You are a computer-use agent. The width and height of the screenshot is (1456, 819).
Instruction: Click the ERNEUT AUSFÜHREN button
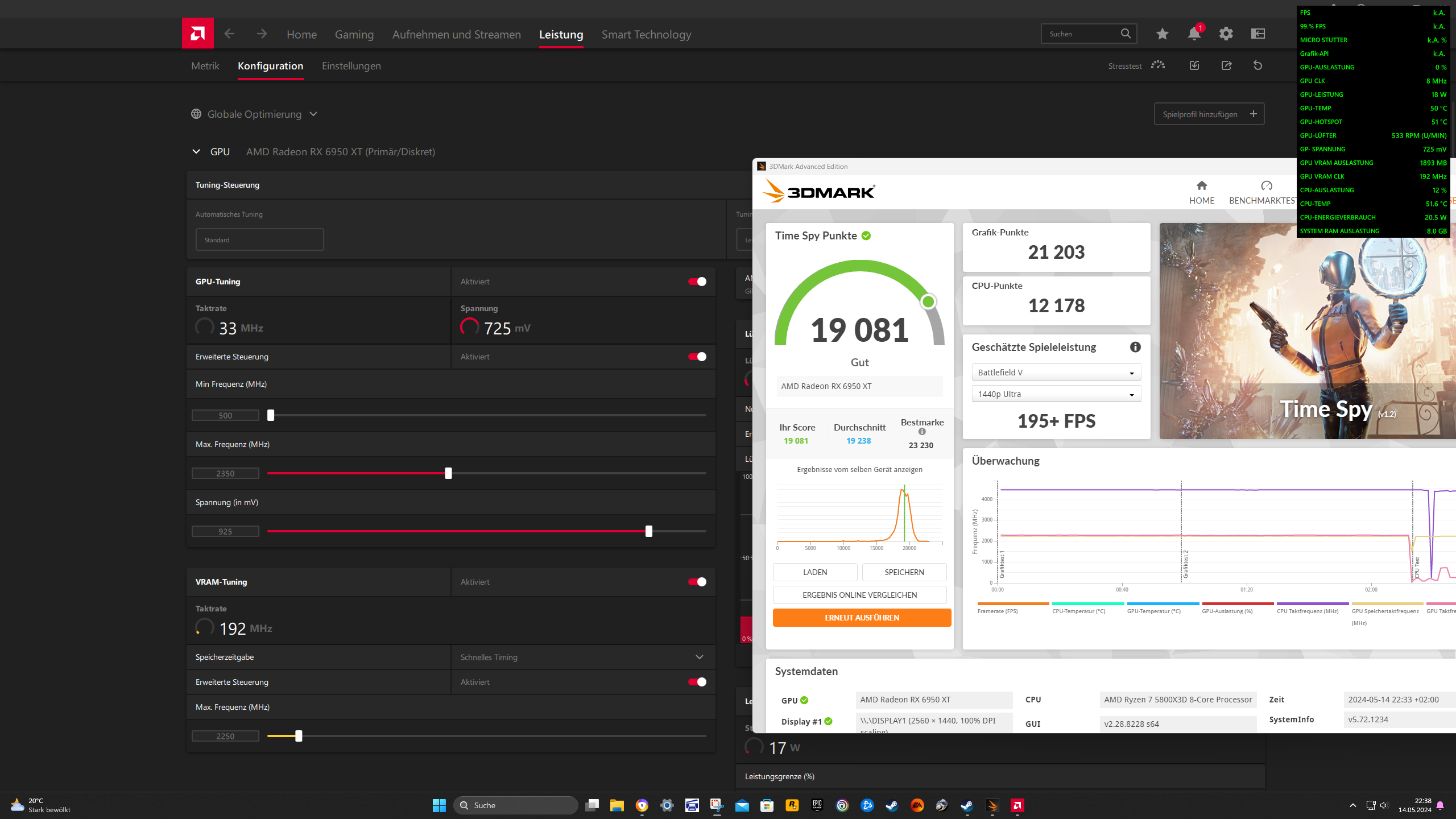coord(862,618)
